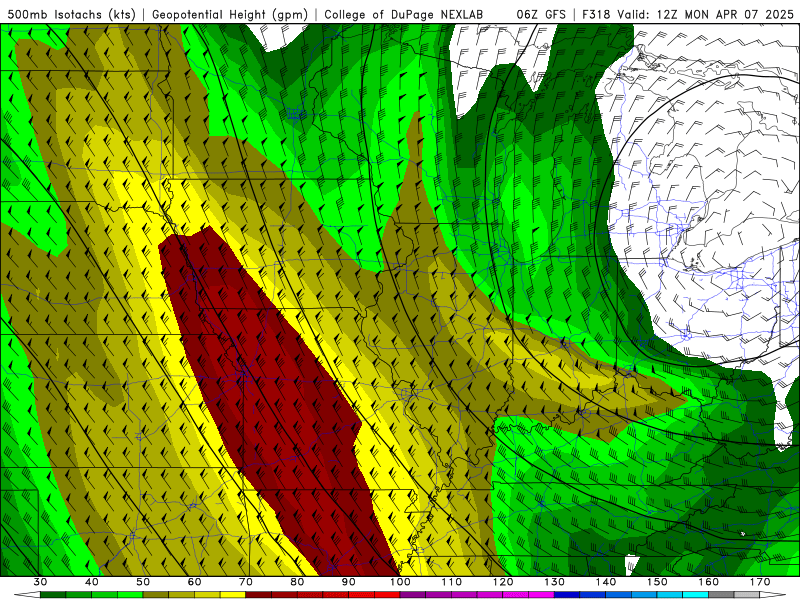
Task: Click the dark gray swatch below 160
Action: click(x=721, y=595)
